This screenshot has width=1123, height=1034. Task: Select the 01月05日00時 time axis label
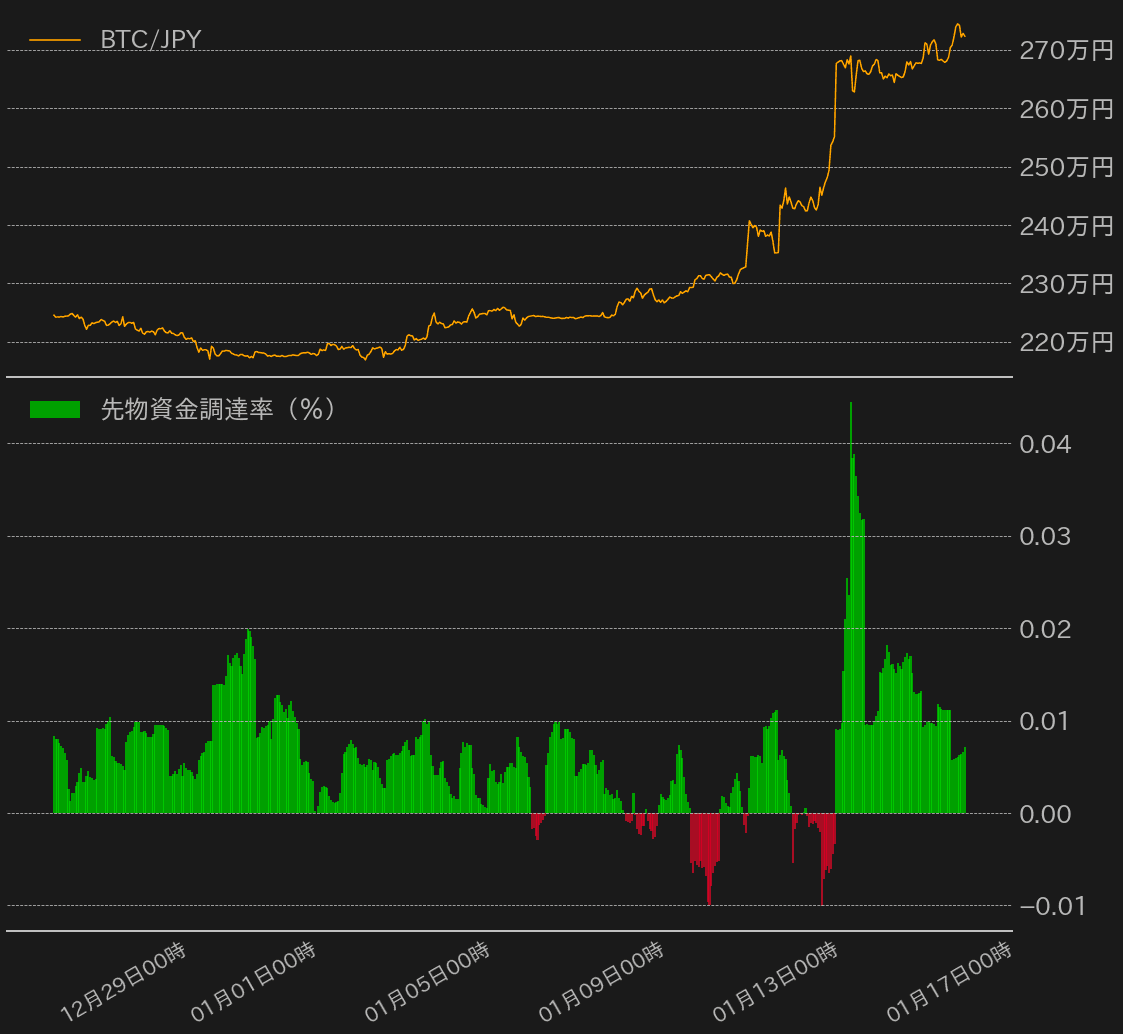(x=427, y=983)
